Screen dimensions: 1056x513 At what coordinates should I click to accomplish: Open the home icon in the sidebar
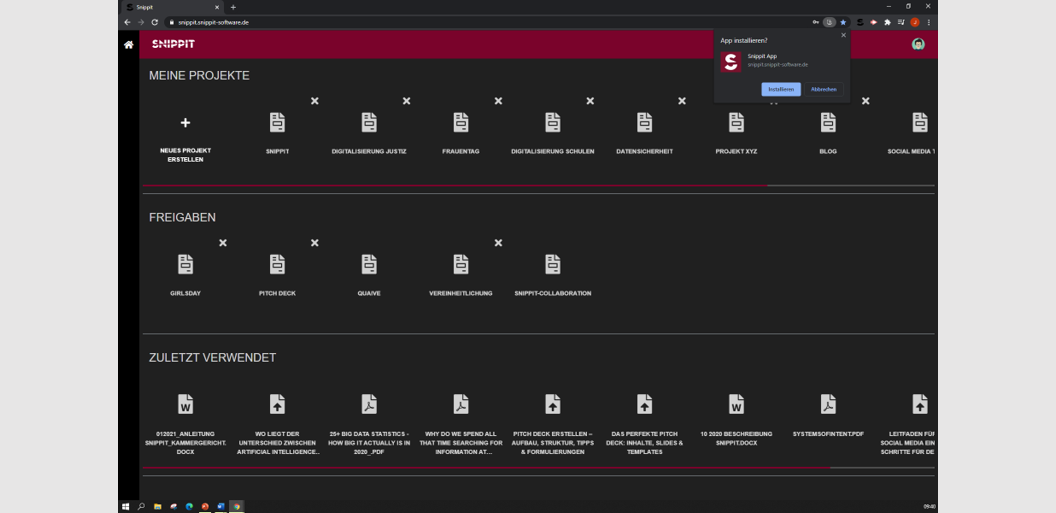coord(128,44)
